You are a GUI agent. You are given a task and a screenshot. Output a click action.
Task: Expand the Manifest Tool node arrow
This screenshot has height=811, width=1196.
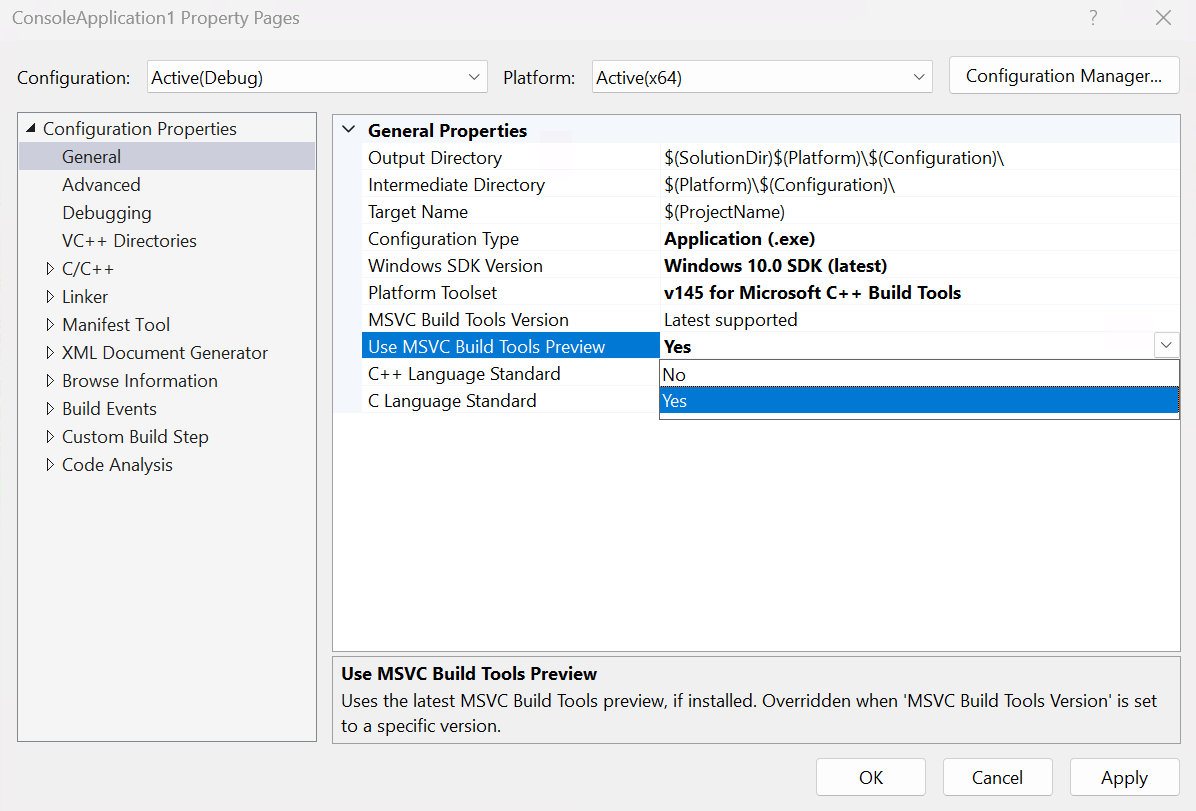click(x=50, y=324)
